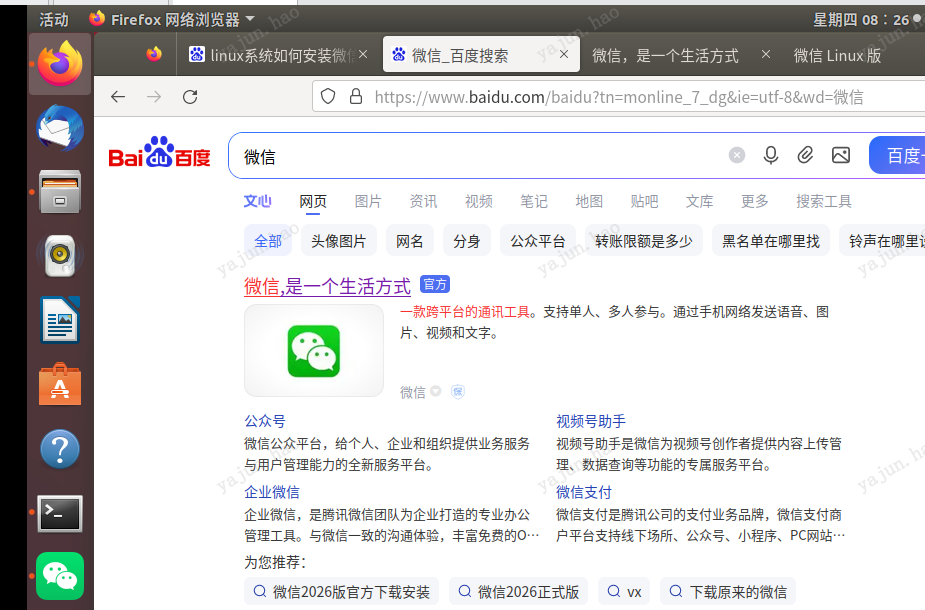The height and width of the screenshot is (610, 925).
Task: Select the 全部 filter option
Action: click(x=268, y=240)
